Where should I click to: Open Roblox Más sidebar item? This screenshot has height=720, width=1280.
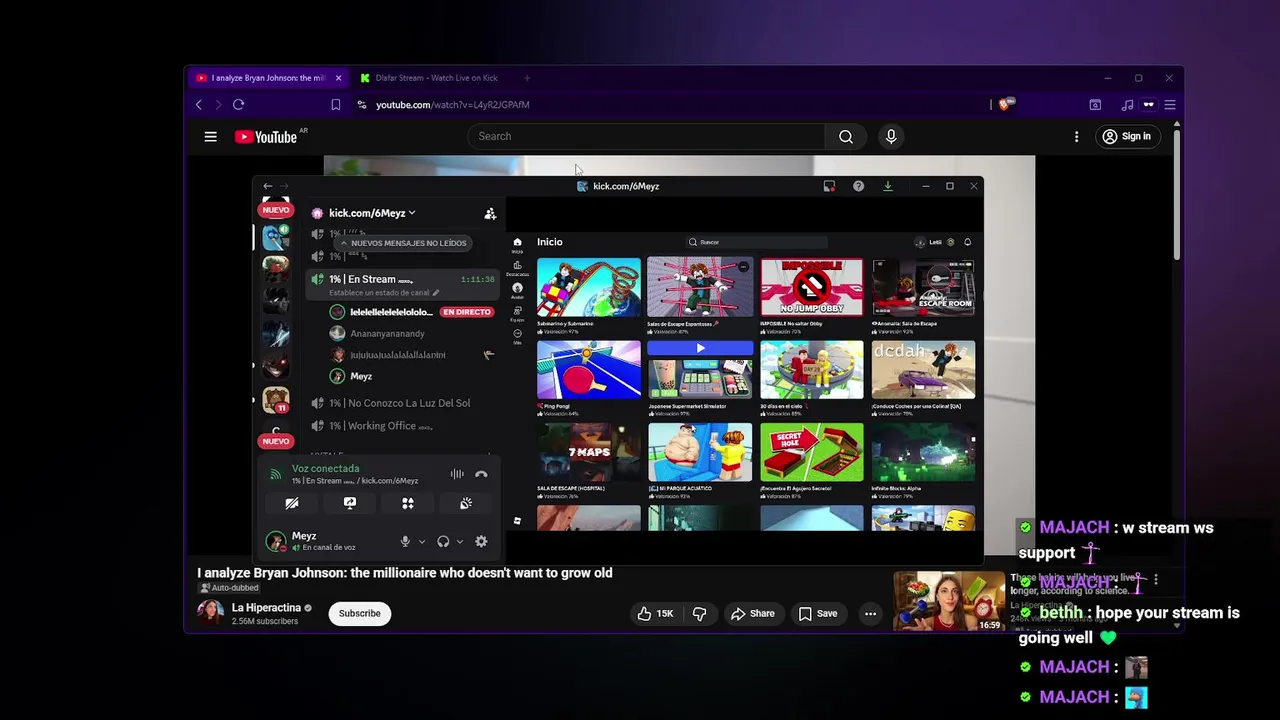point(517,336)
